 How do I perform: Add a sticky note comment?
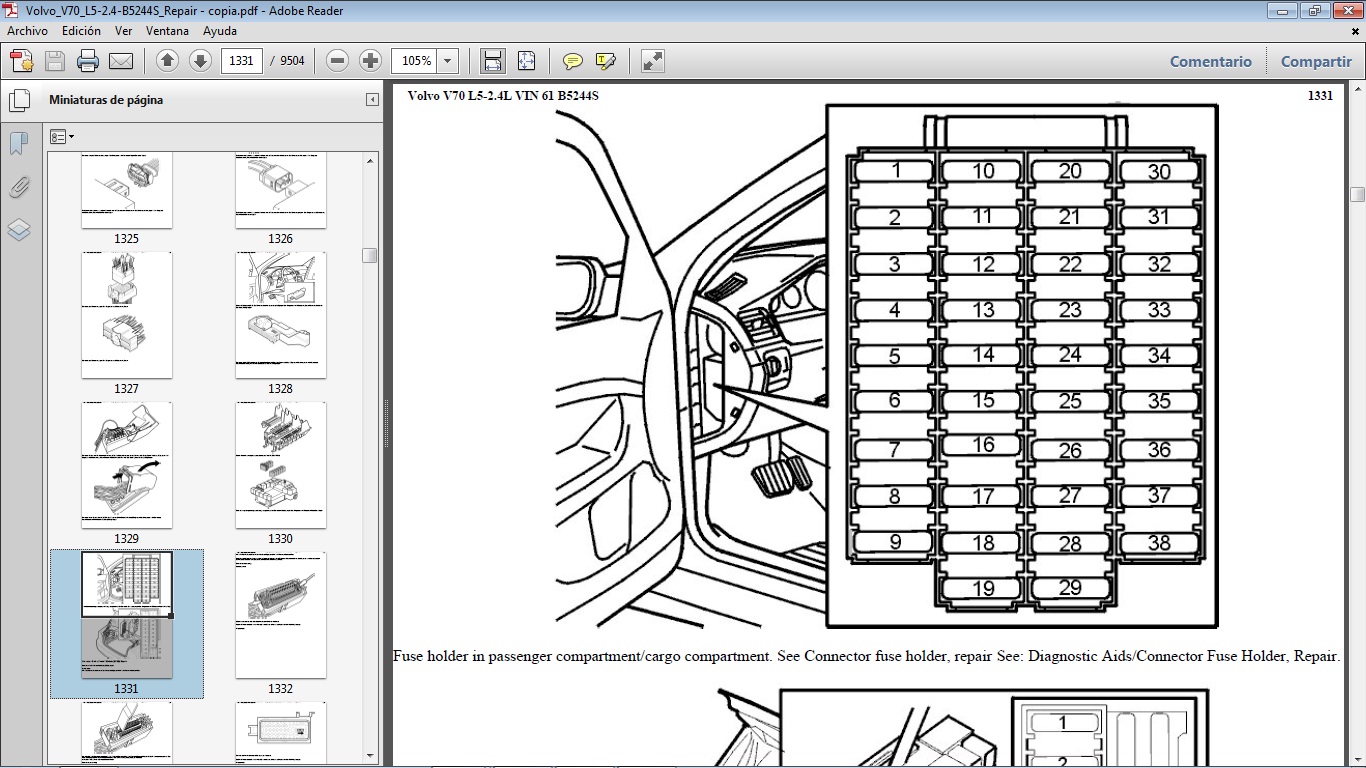[x=573, y=61]
